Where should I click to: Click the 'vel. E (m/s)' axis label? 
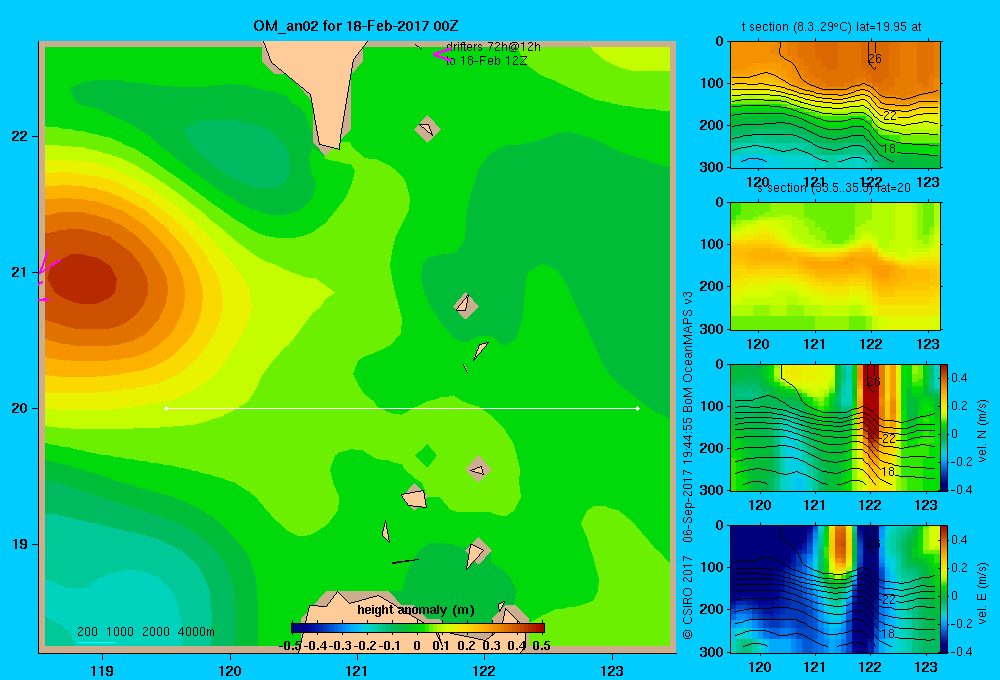pos(983,593)
